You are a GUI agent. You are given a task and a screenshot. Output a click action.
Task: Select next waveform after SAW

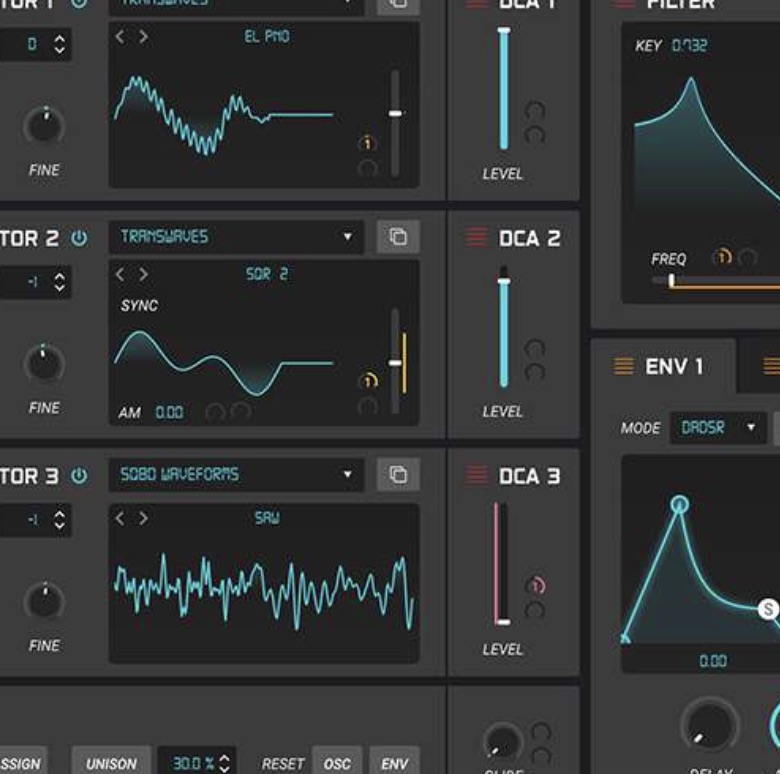(143, 518)
